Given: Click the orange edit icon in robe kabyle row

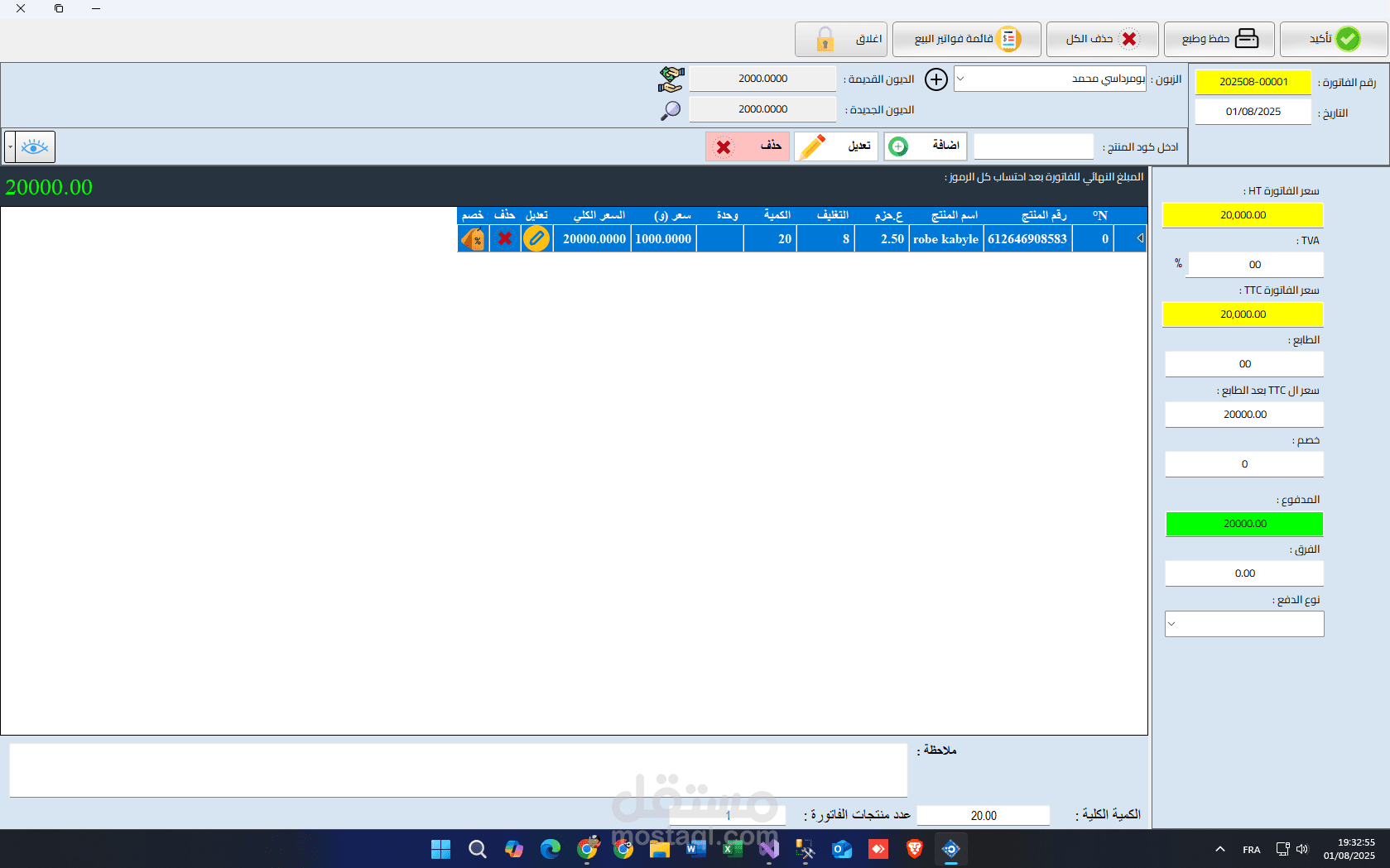Looking at the screenshot, I should 536,239.
